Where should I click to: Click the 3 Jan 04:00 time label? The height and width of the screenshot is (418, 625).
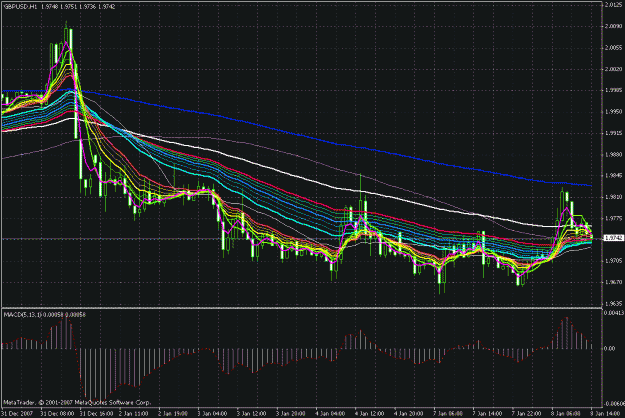tap(213, 414)
